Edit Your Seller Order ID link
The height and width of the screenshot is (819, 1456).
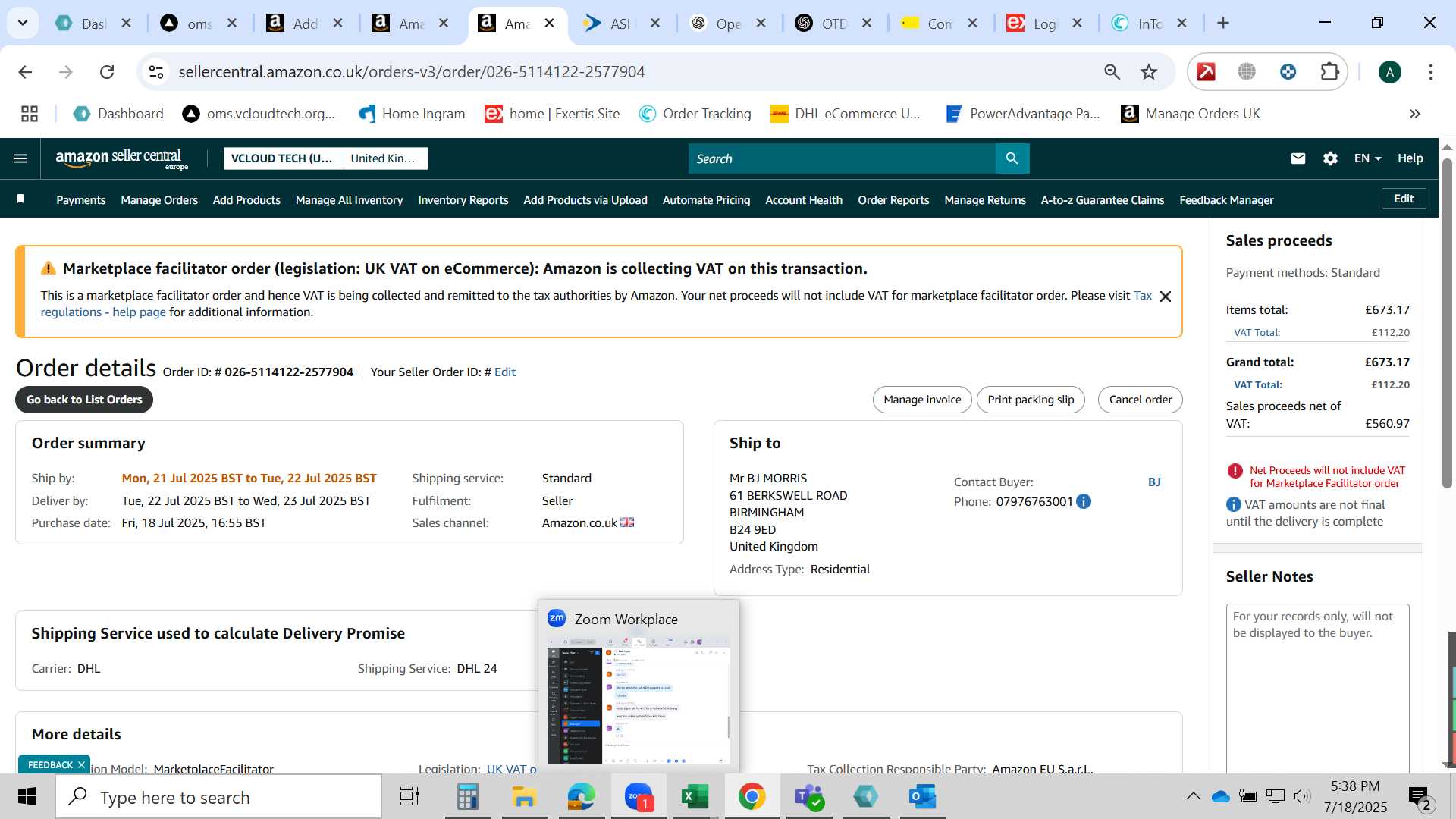(504, 372)
